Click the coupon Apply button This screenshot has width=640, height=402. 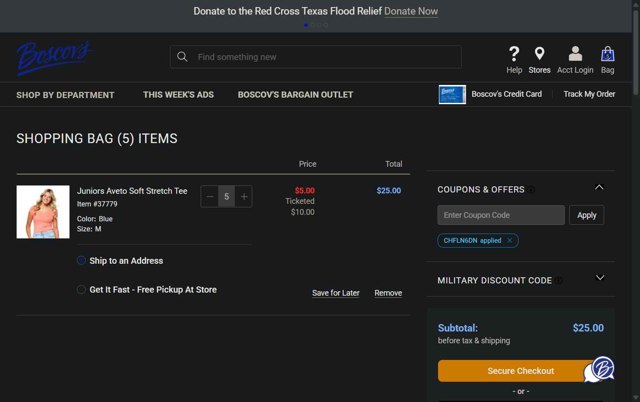[x=587, y=215]
